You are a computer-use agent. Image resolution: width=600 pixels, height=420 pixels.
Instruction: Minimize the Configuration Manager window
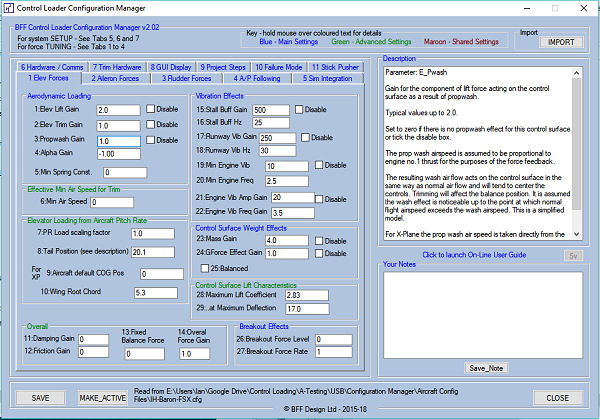pos(514,9)
